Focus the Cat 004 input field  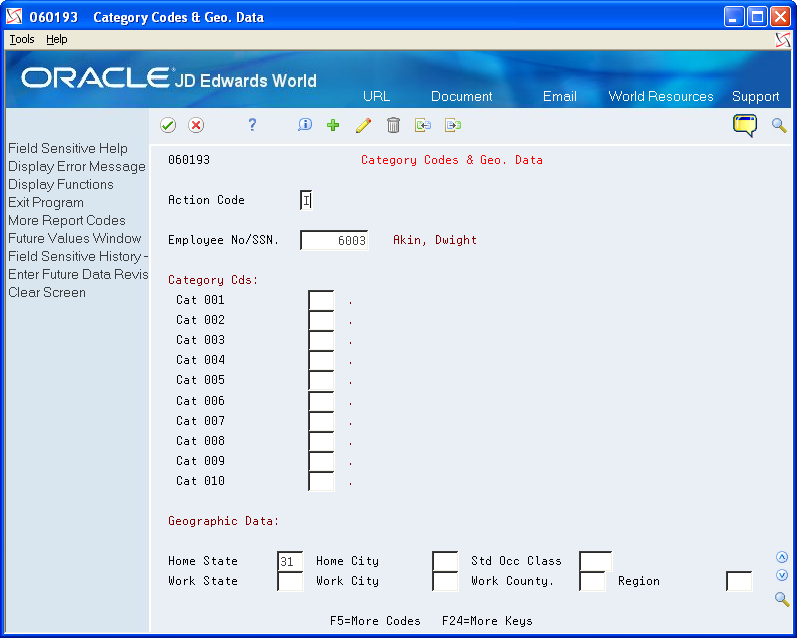tap(321, 360)
